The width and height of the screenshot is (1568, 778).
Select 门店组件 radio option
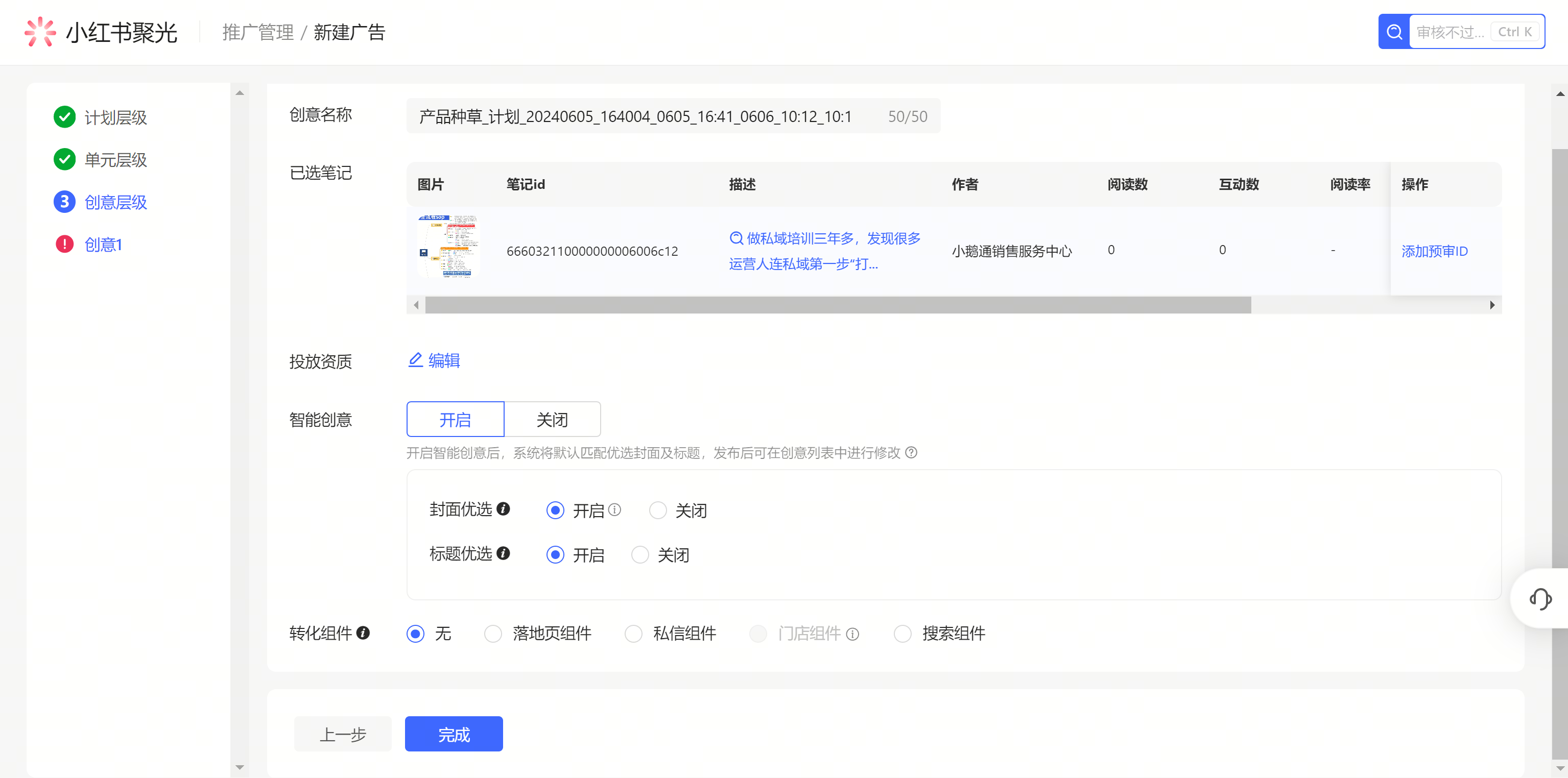(x=758, y=633)
